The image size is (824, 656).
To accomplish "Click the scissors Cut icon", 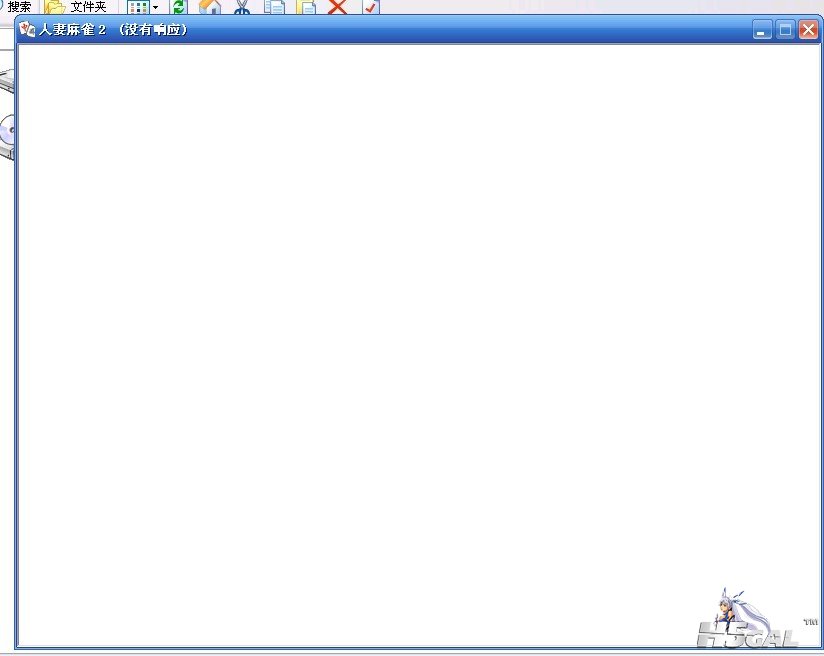I will pos(242,7).
